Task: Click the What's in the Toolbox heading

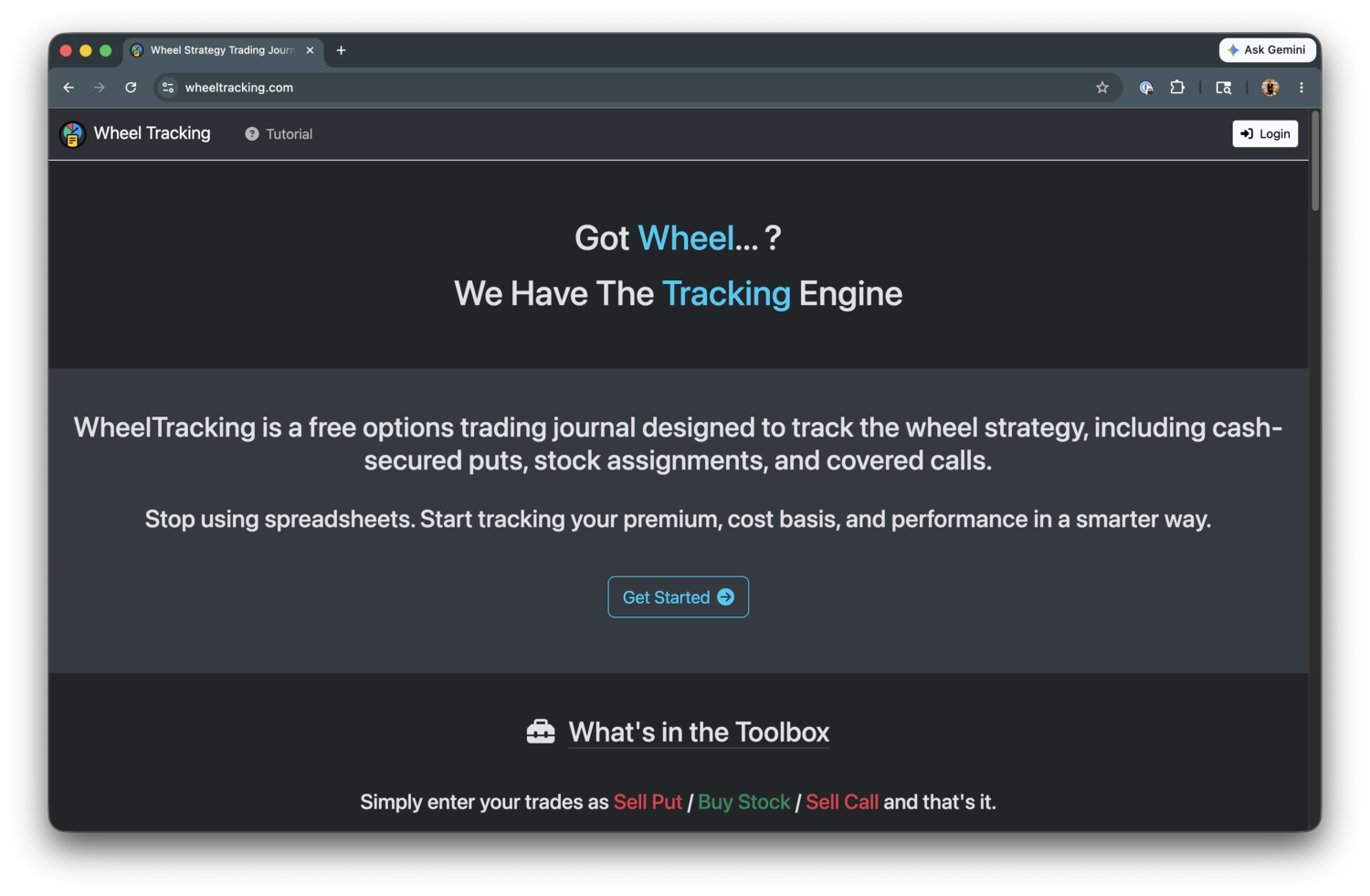Action: click(x=699, y=732)
